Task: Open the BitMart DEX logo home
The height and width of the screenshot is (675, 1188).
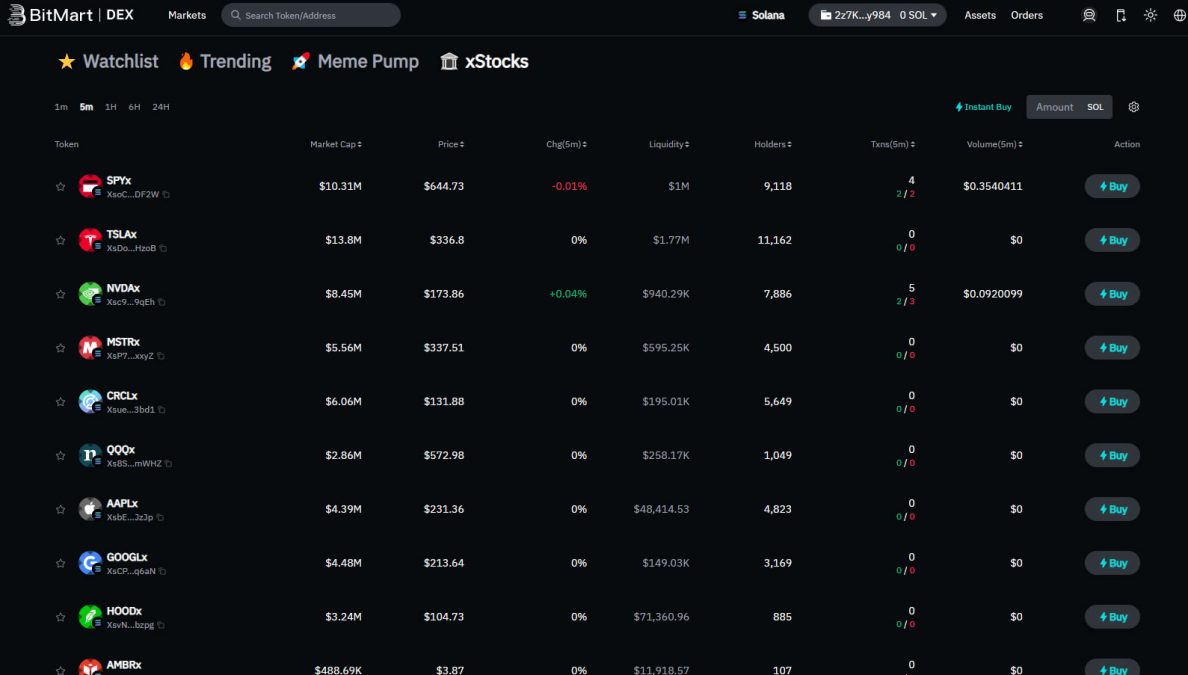Action: (70, 15)
